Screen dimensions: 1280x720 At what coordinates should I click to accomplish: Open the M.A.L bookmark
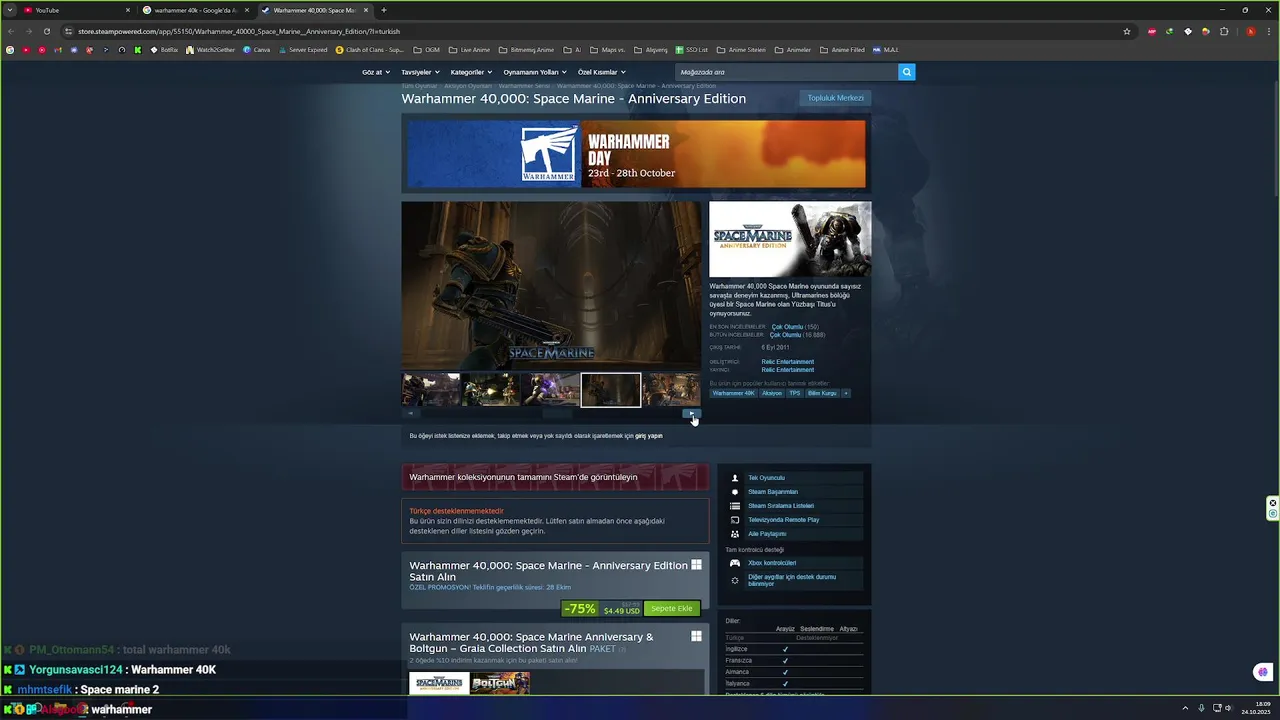coord(886,49)
